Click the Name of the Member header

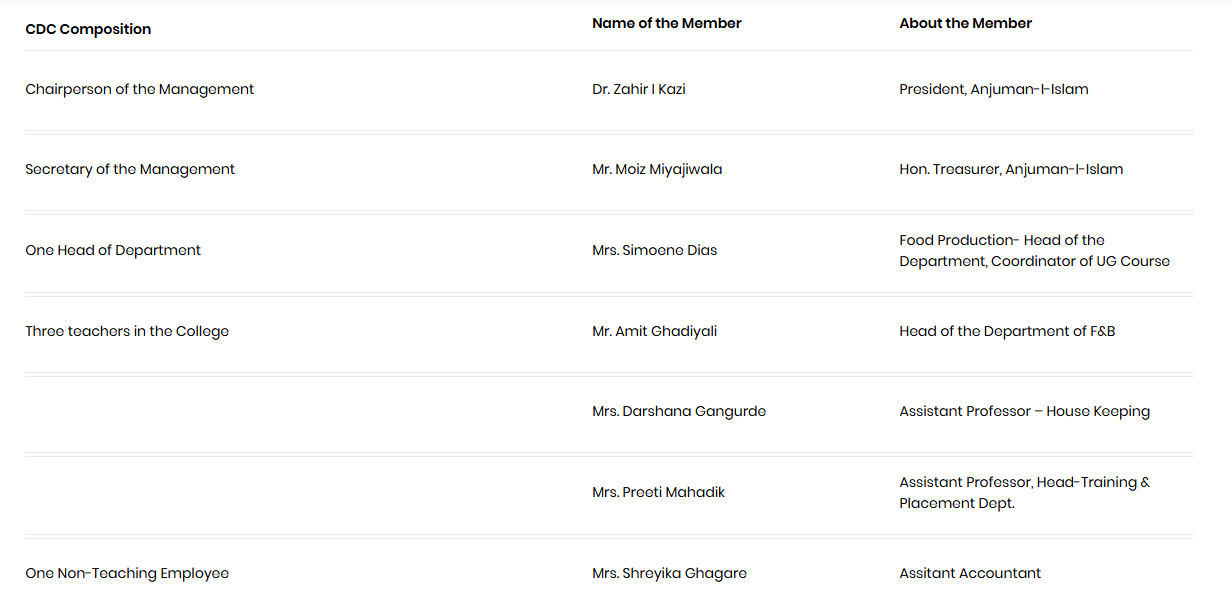pos(666,23)
